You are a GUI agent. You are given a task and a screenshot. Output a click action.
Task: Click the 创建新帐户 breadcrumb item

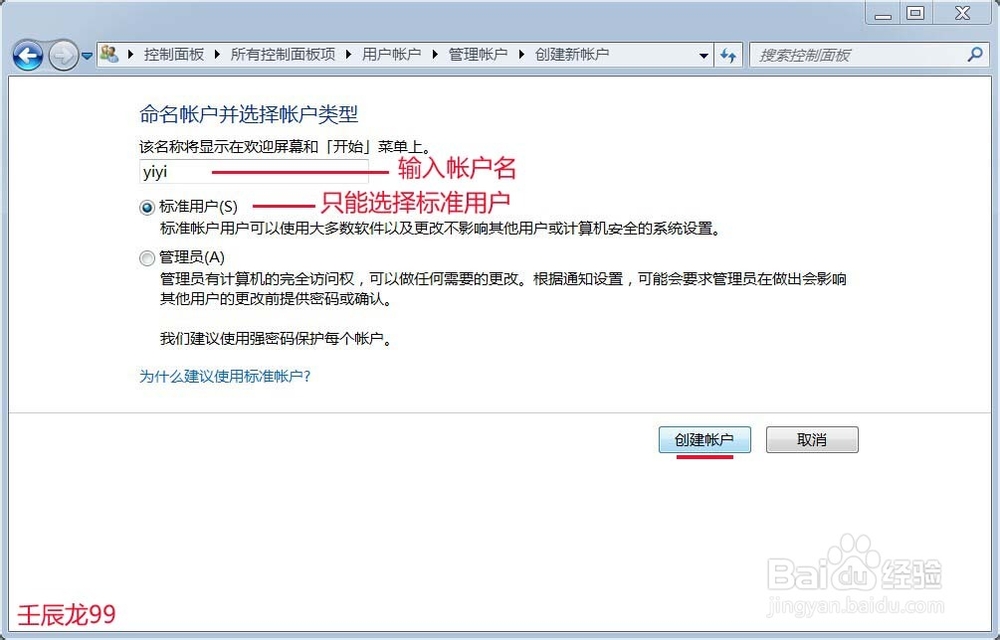(574, 55)
